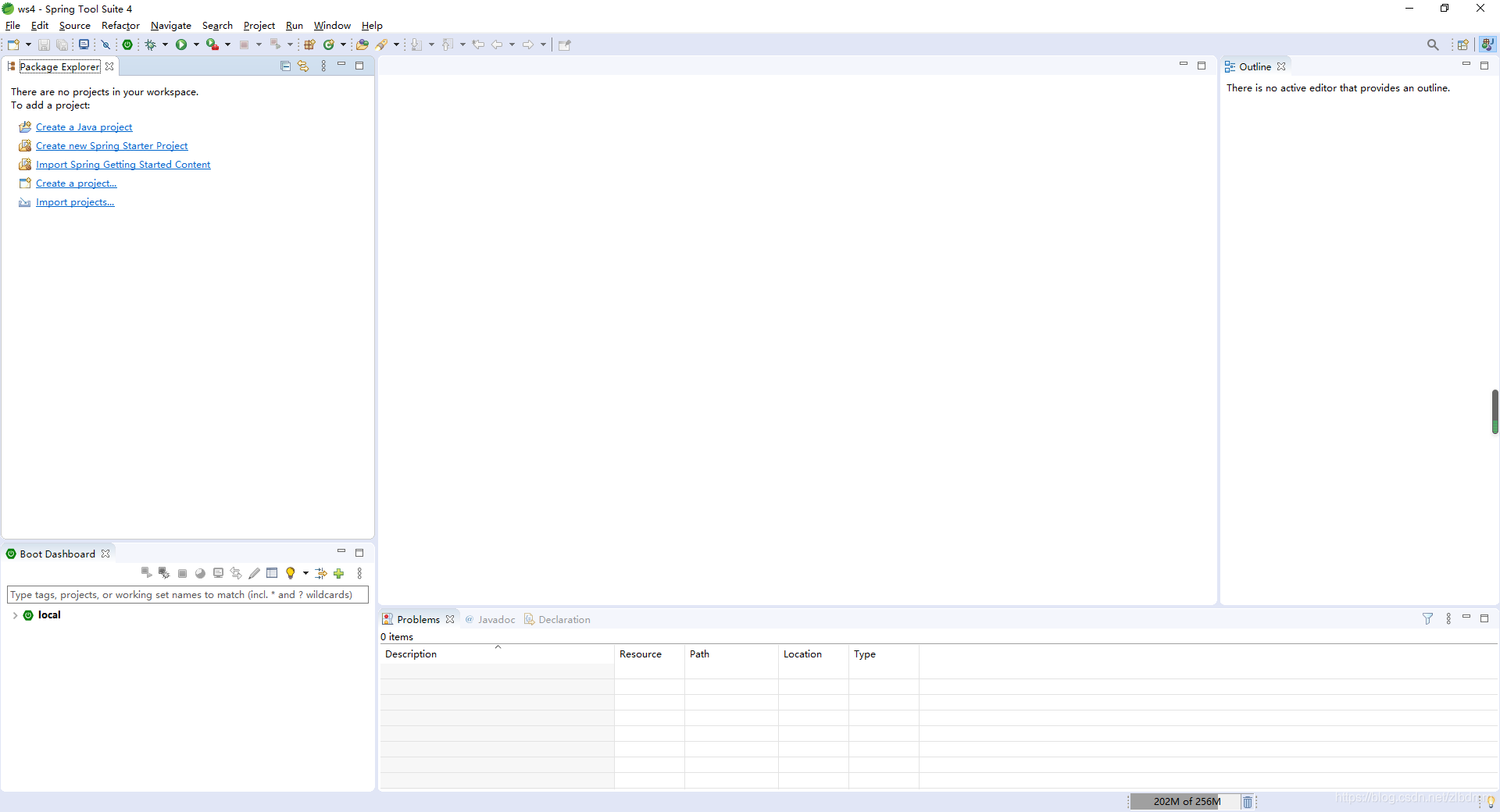1500x812 pixels.
Task: Click Boot Dashboard light bulb icon
Action: click(291, 573)
